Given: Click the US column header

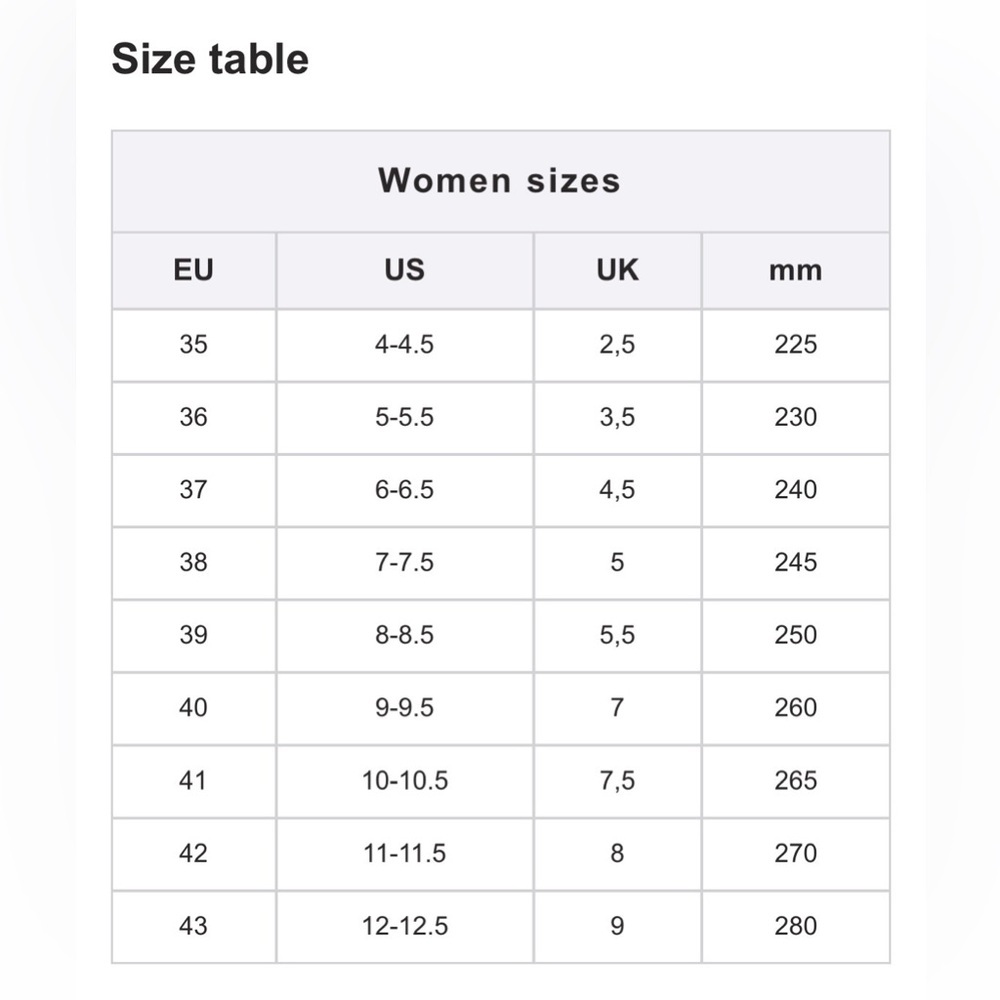Looking at the screenshot, I should pyautogui.click(x=405, y=270).
